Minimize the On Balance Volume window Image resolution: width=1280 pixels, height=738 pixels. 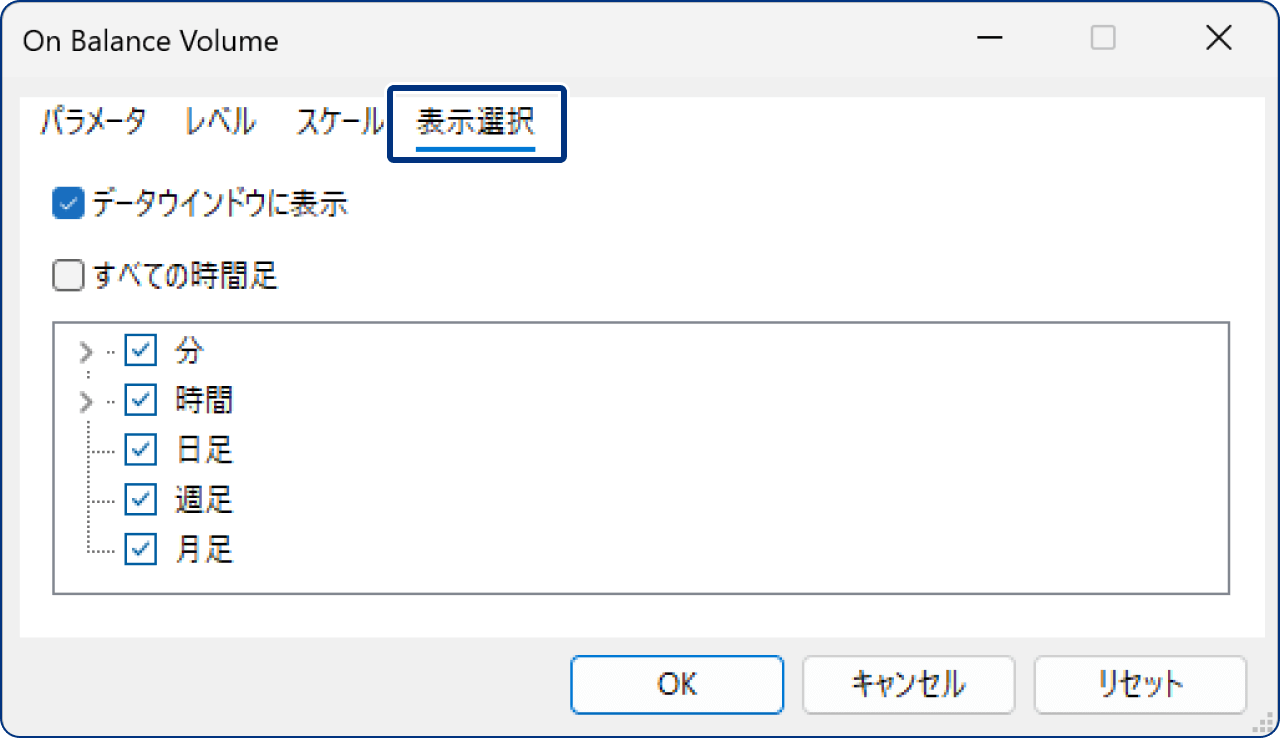click(x=989, y=38)
